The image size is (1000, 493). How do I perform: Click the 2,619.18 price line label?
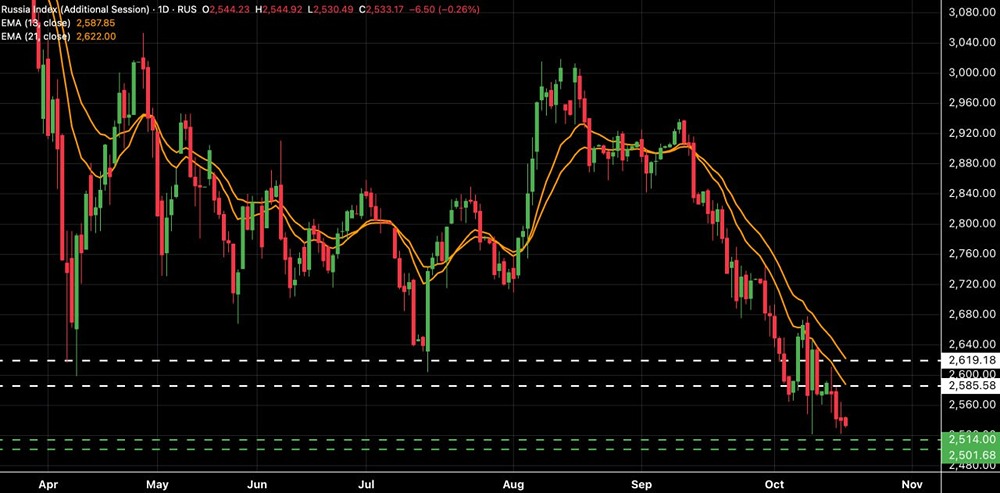[972, 360]
